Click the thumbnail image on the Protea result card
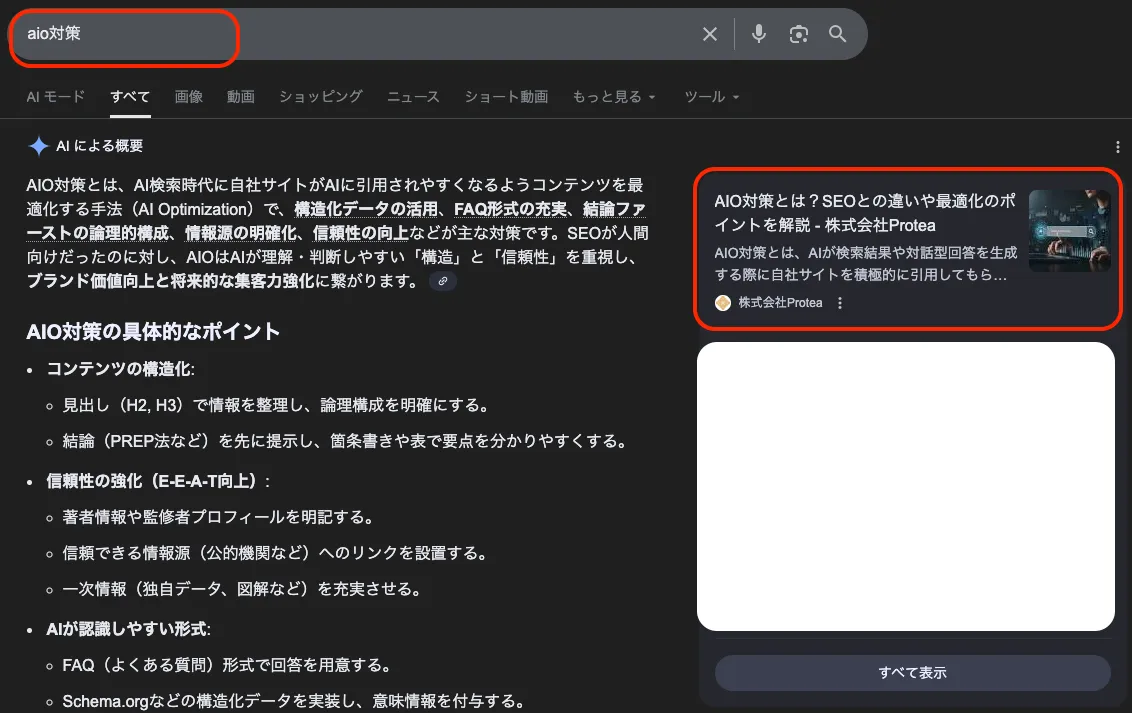The height and width of the screenshot is (713, 1132). pos(1069,229)
